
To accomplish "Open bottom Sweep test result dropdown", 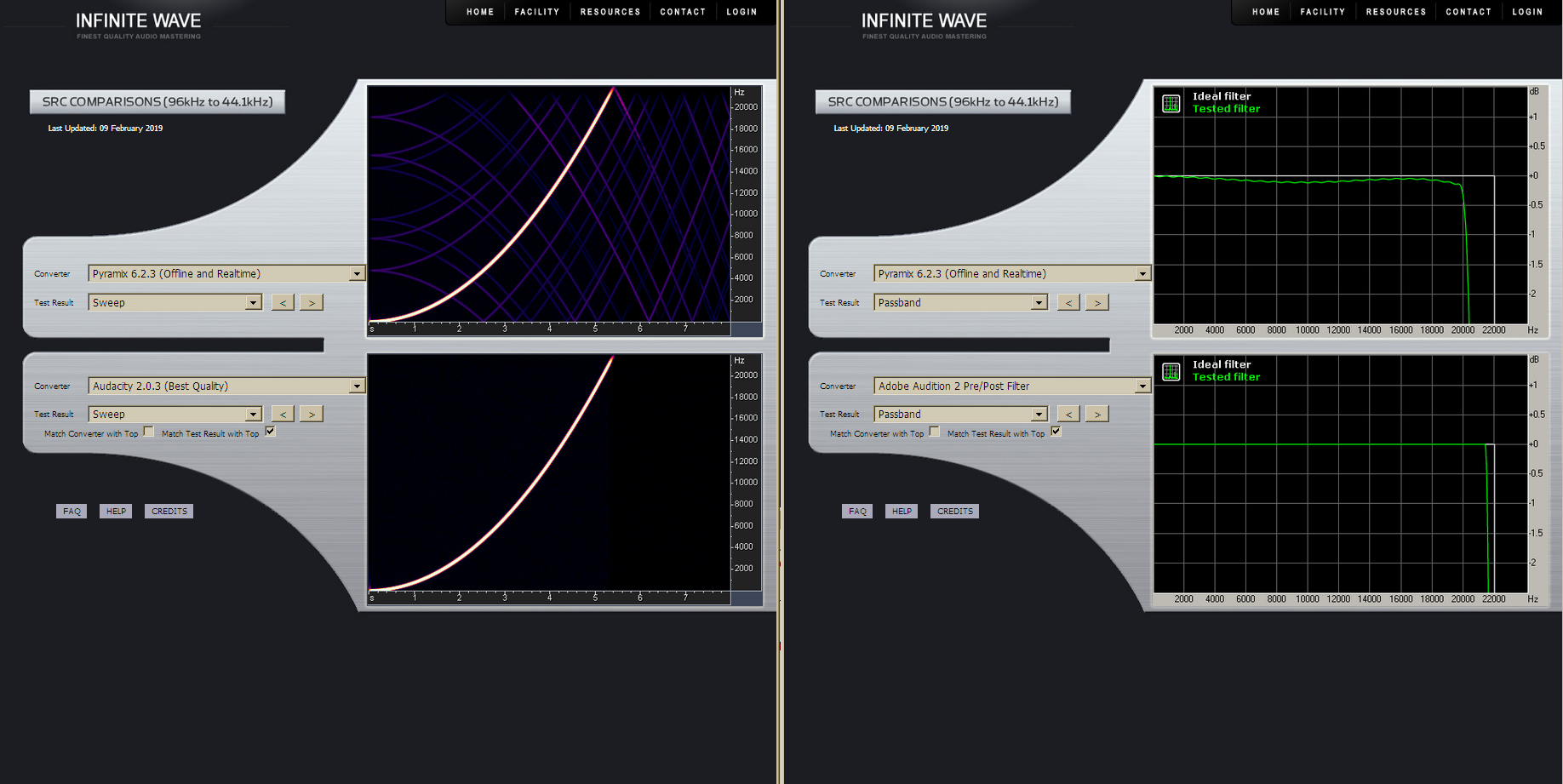I will [175, 414].
